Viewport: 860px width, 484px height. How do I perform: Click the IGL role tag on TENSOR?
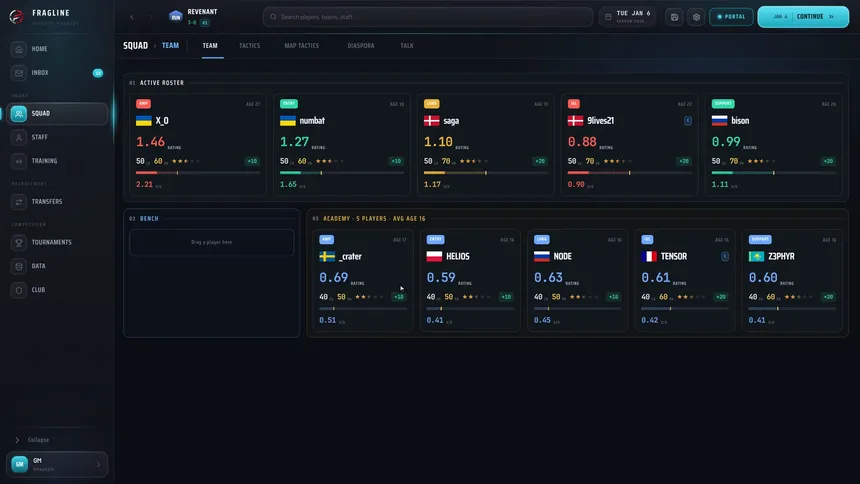pyautogui.click(x=647, y=239)
